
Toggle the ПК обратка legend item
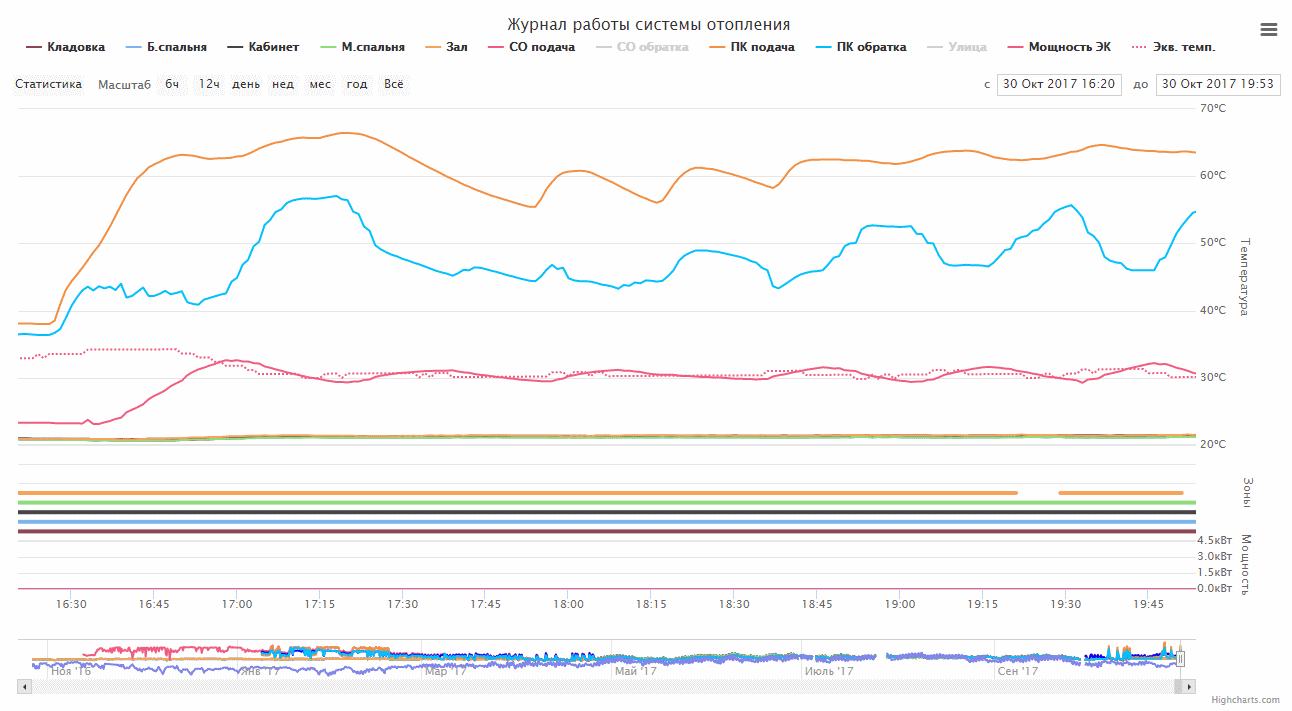pos(861,47)
